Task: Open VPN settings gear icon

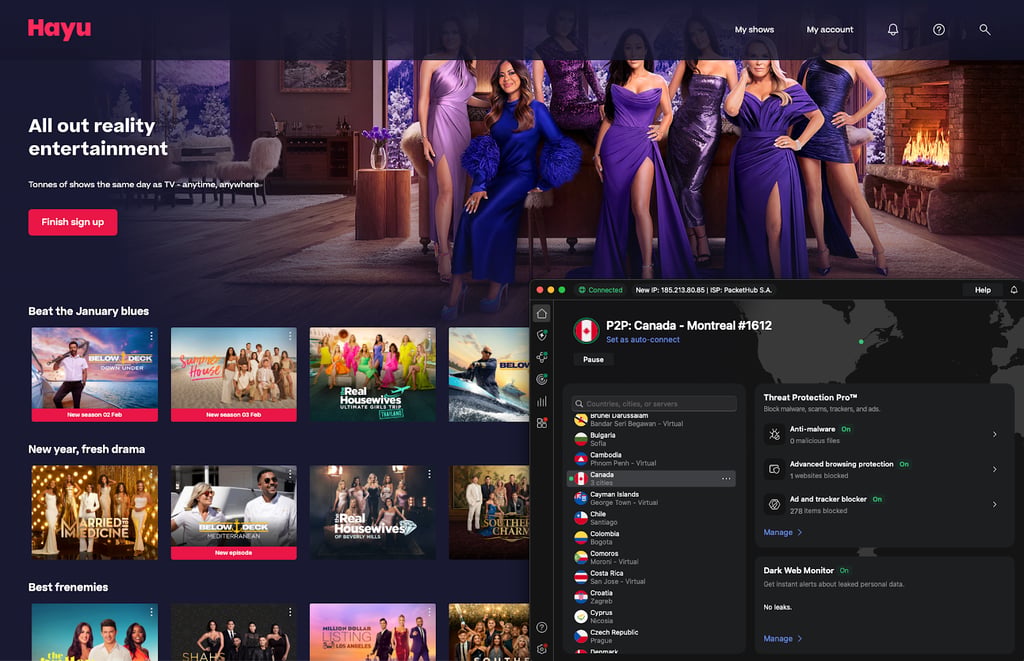Action: [x=541, y=649]
